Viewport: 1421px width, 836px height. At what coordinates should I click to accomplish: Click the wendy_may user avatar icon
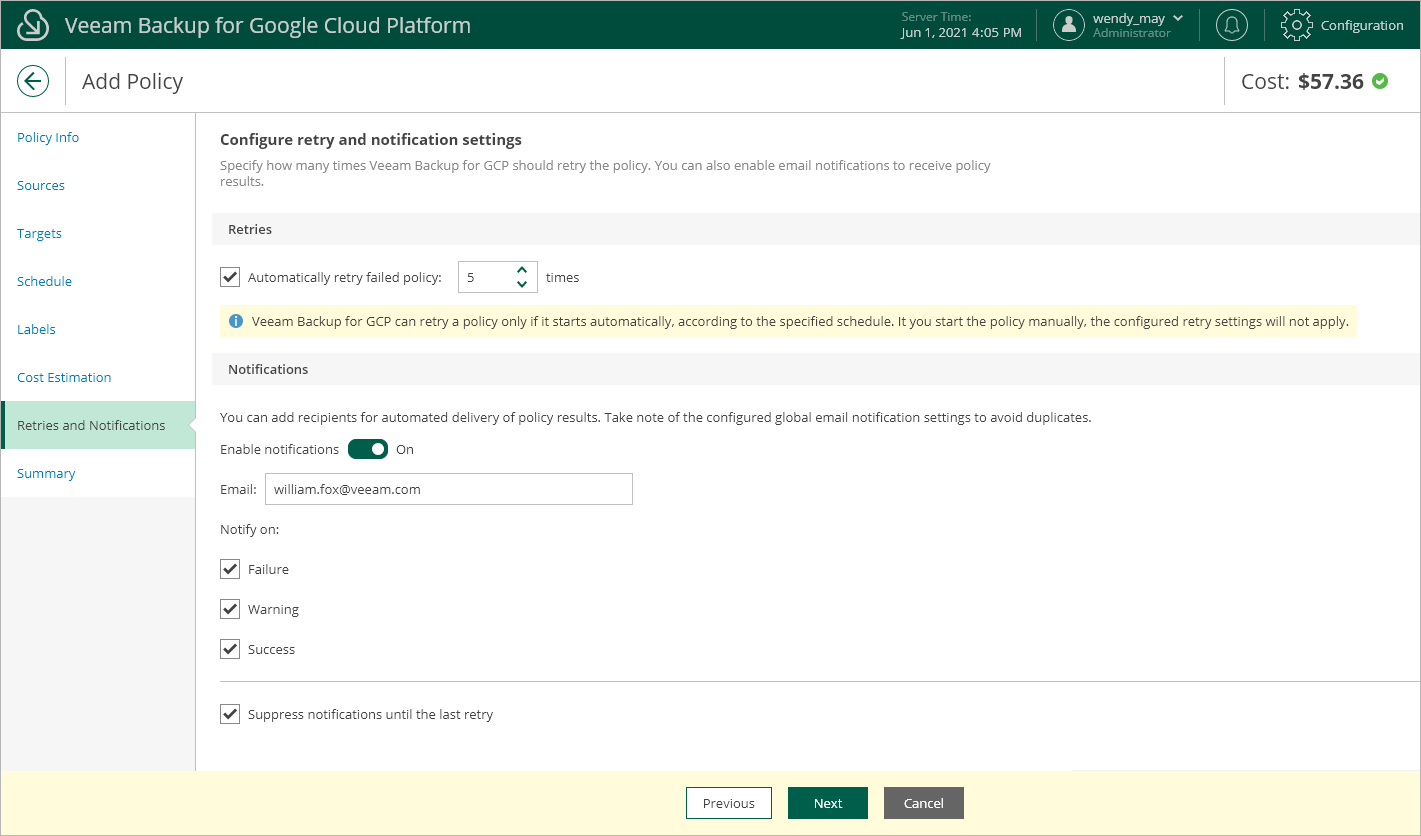(x=1069, y=25)
